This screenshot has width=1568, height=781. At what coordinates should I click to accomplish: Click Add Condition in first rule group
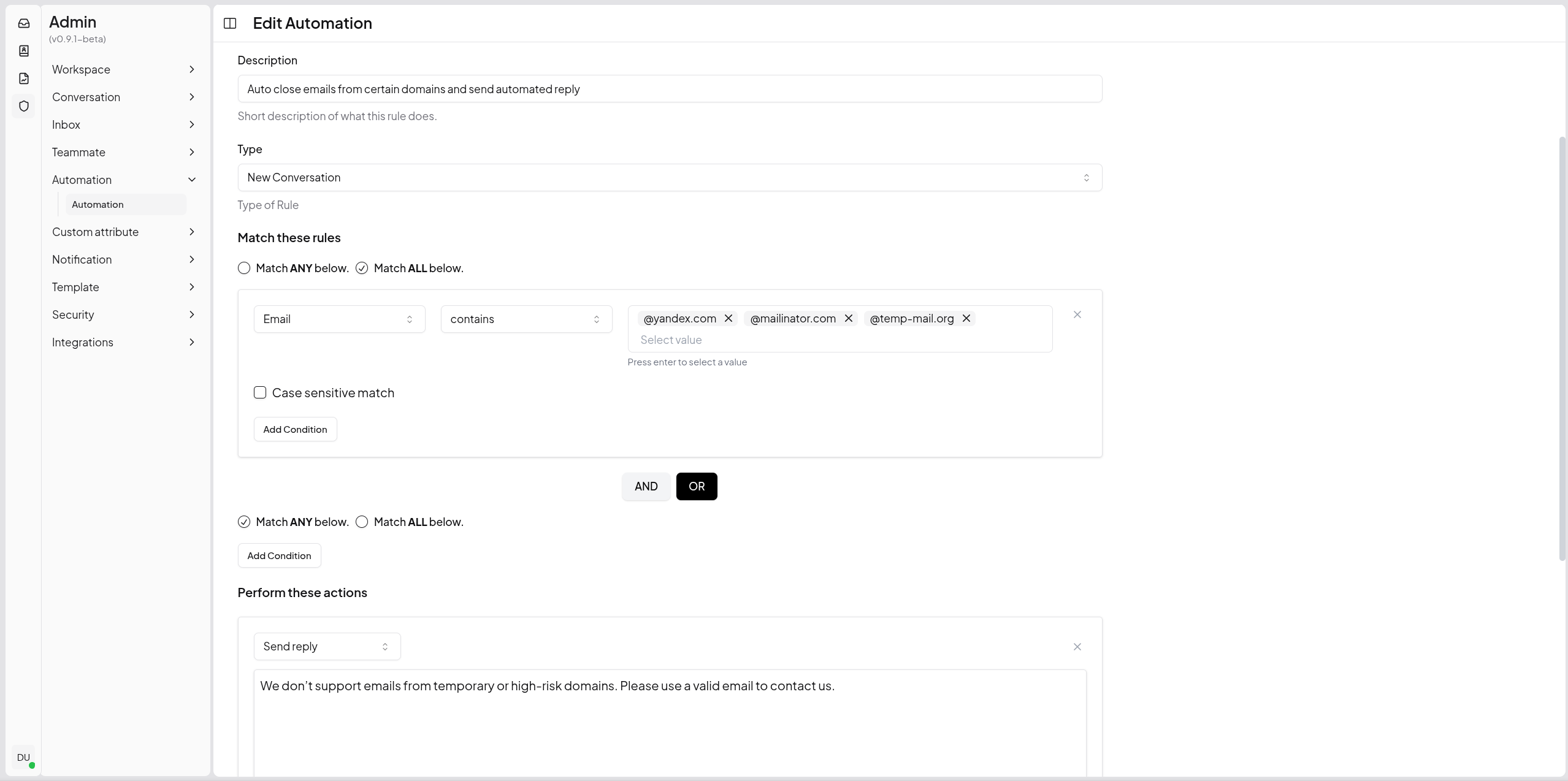(x=295, y=429)
